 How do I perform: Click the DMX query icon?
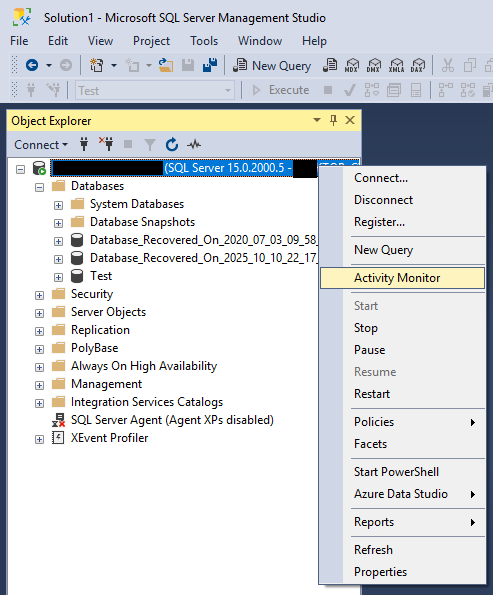tap(374, 65)
